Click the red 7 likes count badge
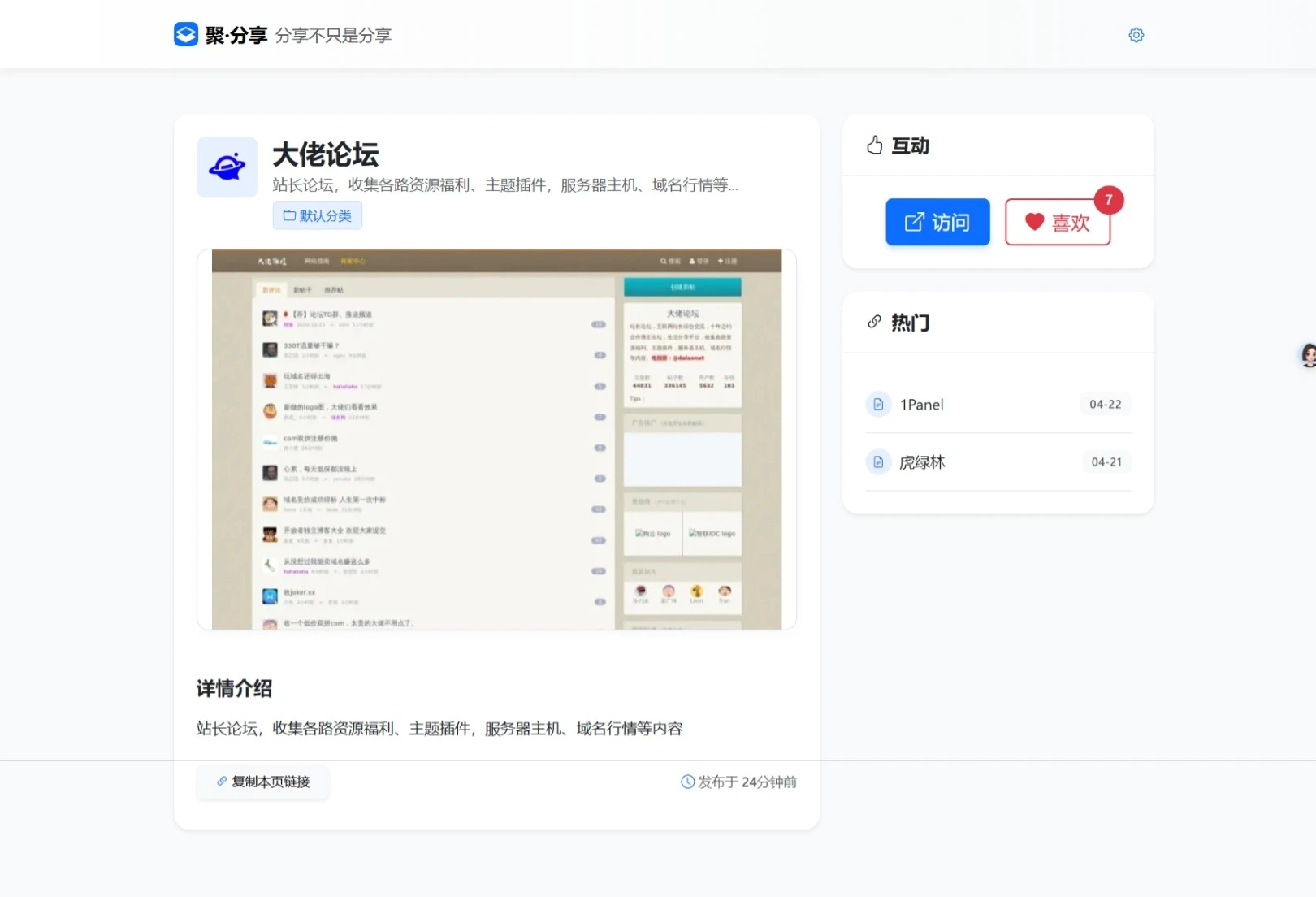This screenshot has width=1316, height=897. point(1108,200)
